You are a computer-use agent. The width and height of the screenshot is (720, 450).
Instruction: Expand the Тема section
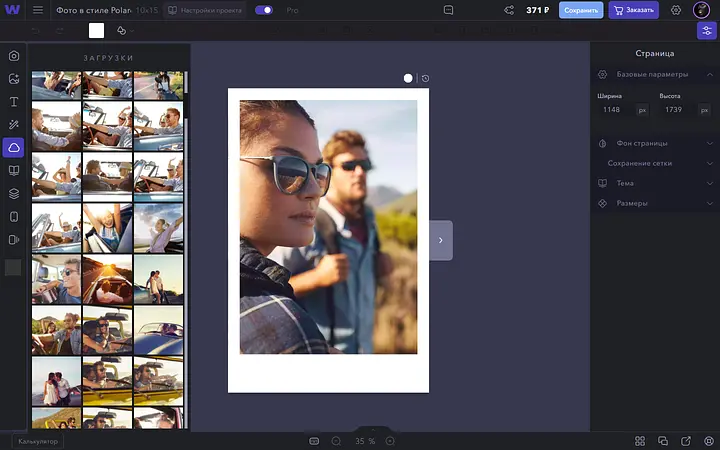click(x=655, y=183)
